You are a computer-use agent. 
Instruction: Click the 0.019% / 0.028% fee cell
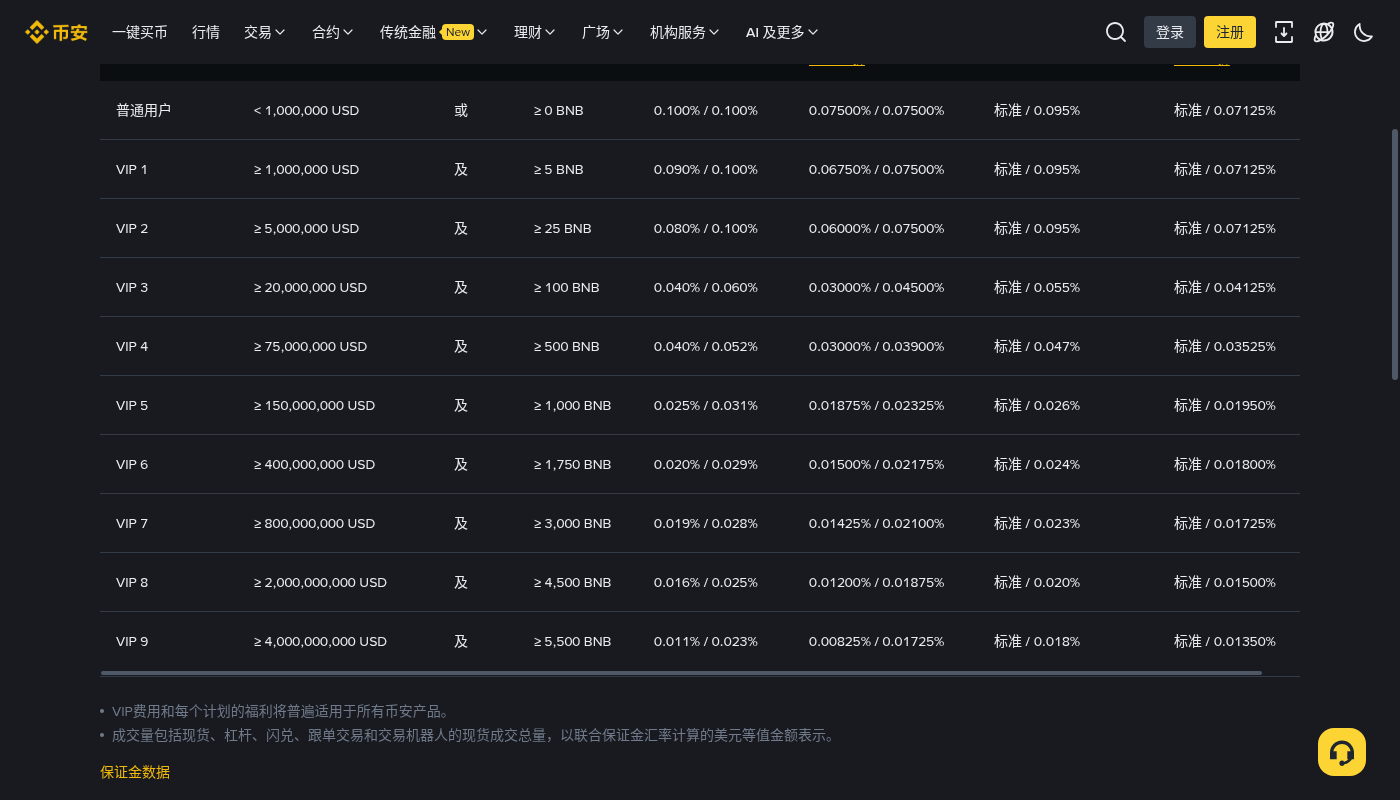pyautogui.click(x=706, y=523)
